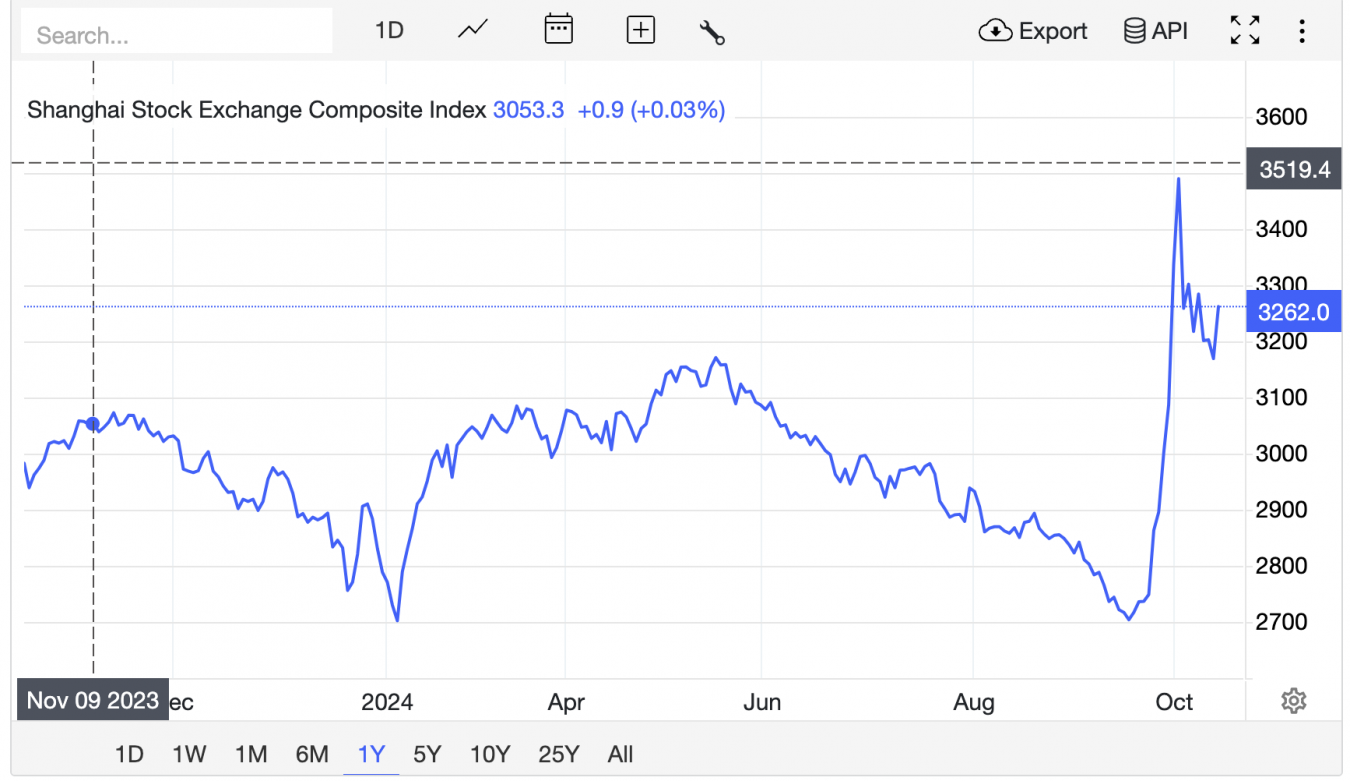Switch to the 5Y time range

coord(427,754)
